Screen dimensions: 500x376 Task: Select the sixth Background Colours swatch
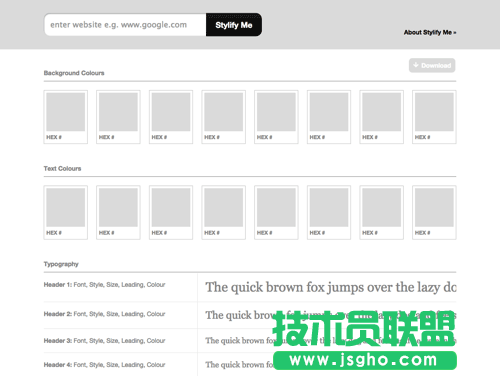coord(329,117)
